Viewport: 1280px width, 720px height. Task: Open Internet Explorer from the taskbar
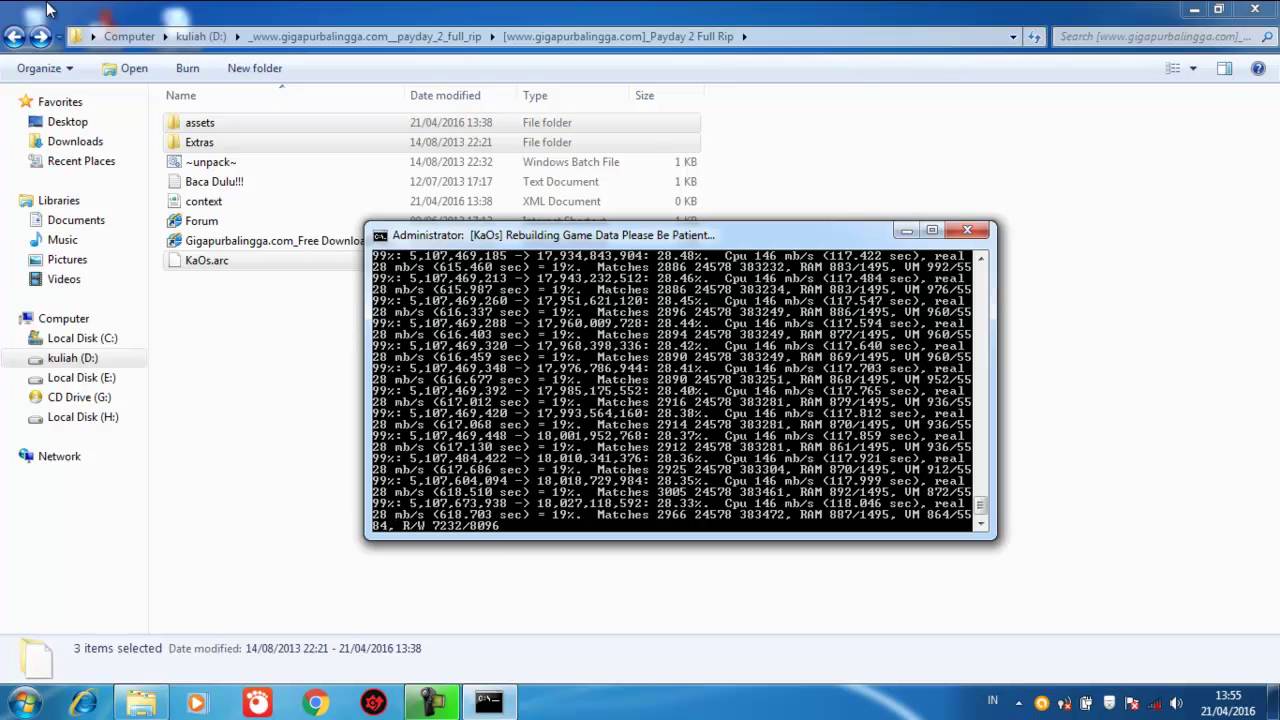pos(83,703)
